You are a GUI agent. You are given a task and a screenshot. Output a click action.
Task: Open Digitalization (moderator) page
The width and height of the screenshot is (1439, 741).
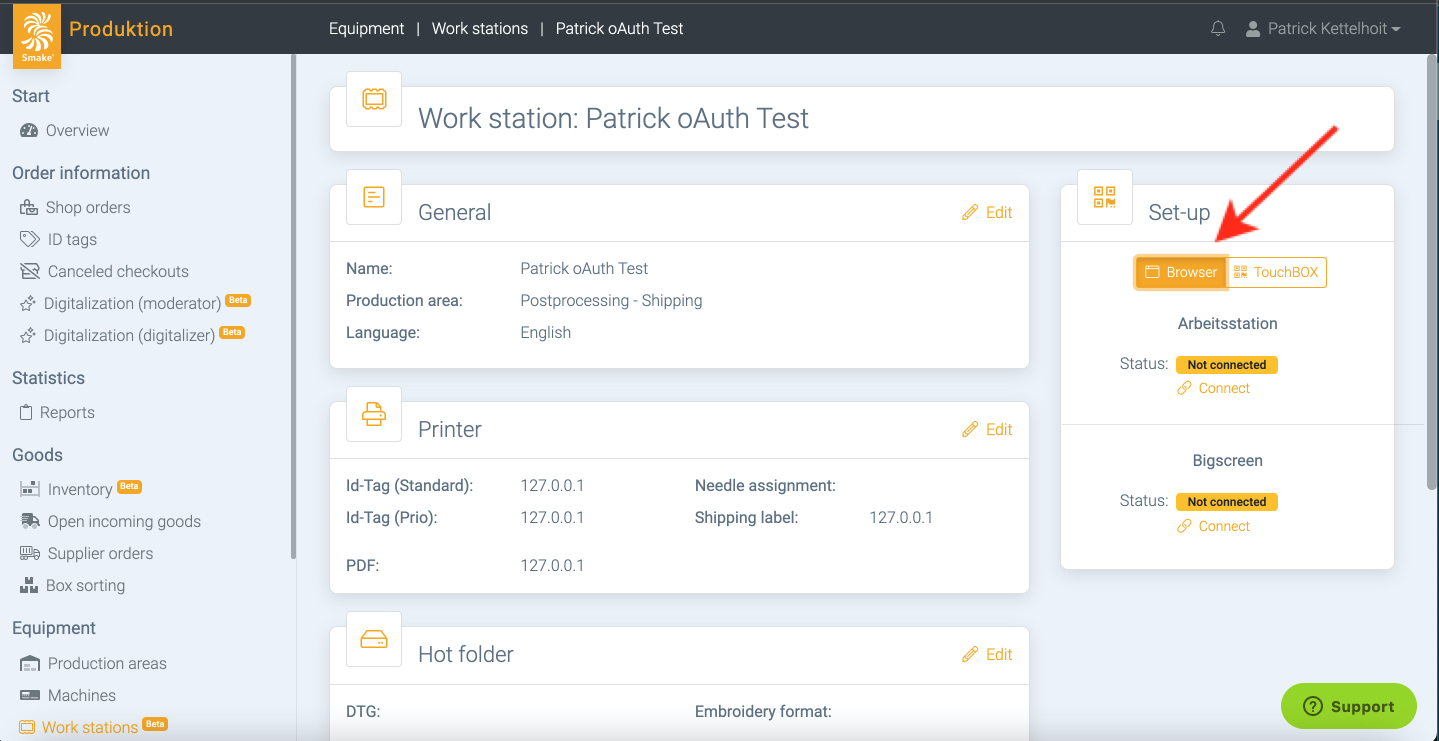coord(132,304)
